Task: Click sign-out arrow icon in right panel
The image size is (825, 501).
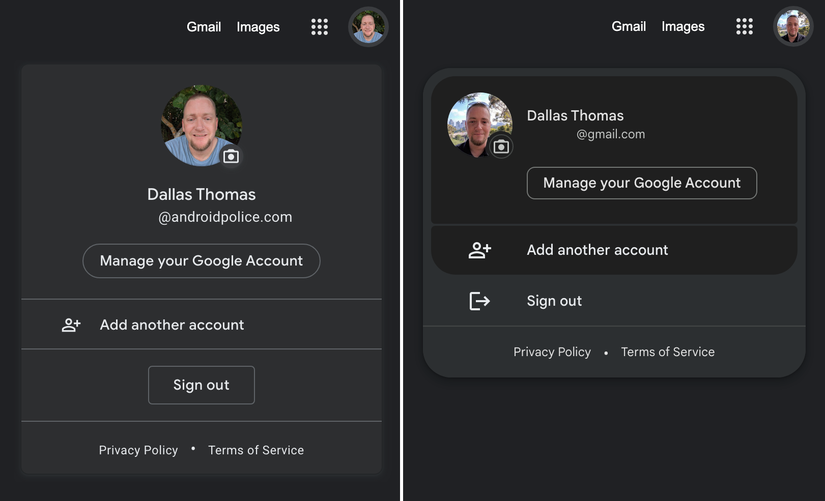Action: point(479,301)
